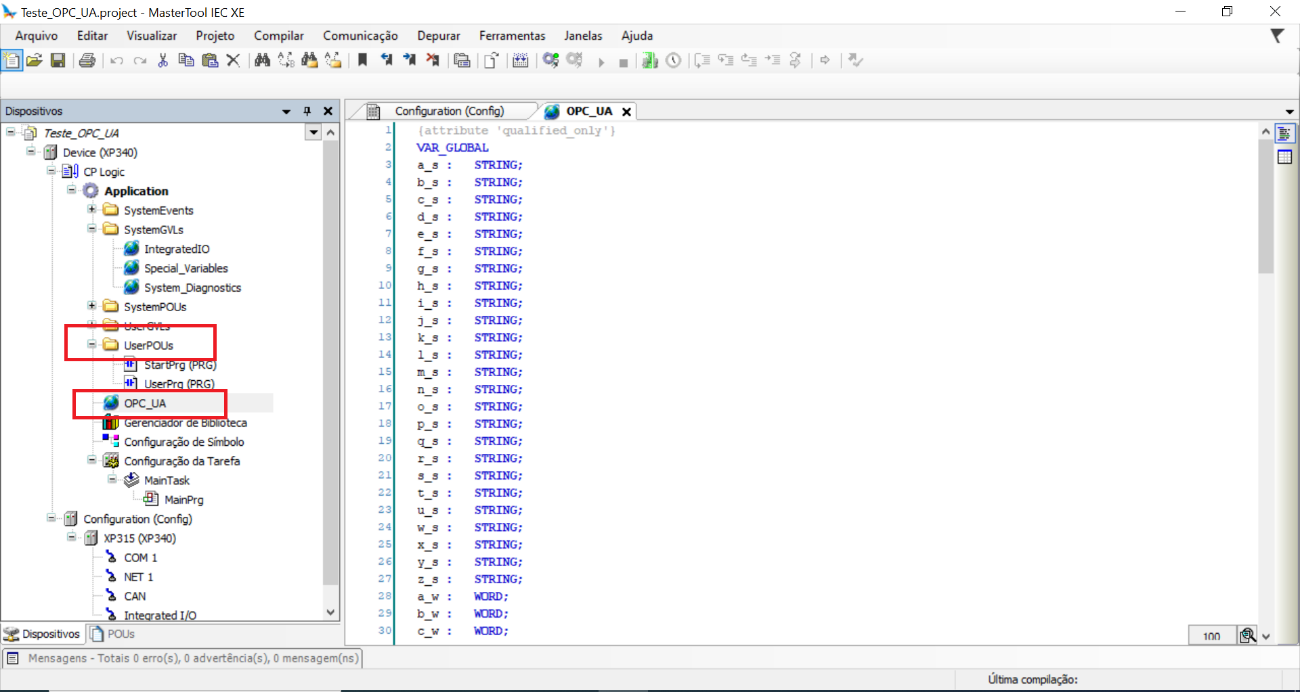Collapse the SystemGVLs folder
Image resolution: width=1300 pixels, height=692 pixels.
(92, 229)
